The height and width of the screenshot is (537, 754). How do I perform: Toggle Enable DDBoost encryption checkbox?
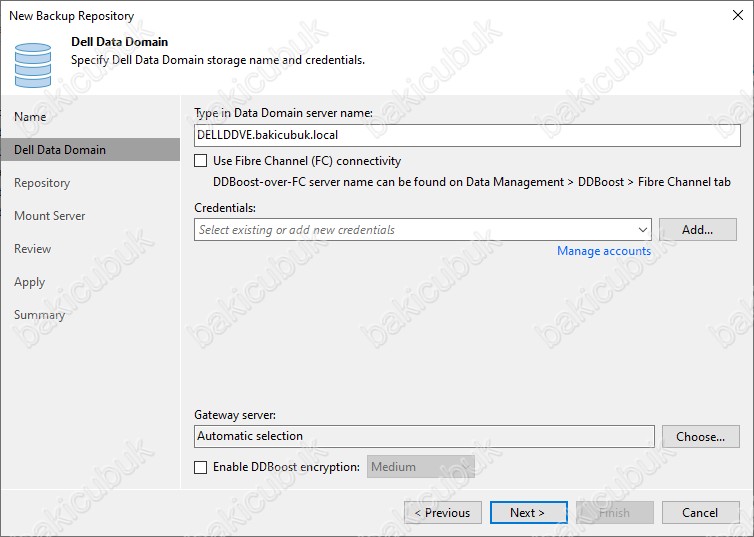(201, 467)
